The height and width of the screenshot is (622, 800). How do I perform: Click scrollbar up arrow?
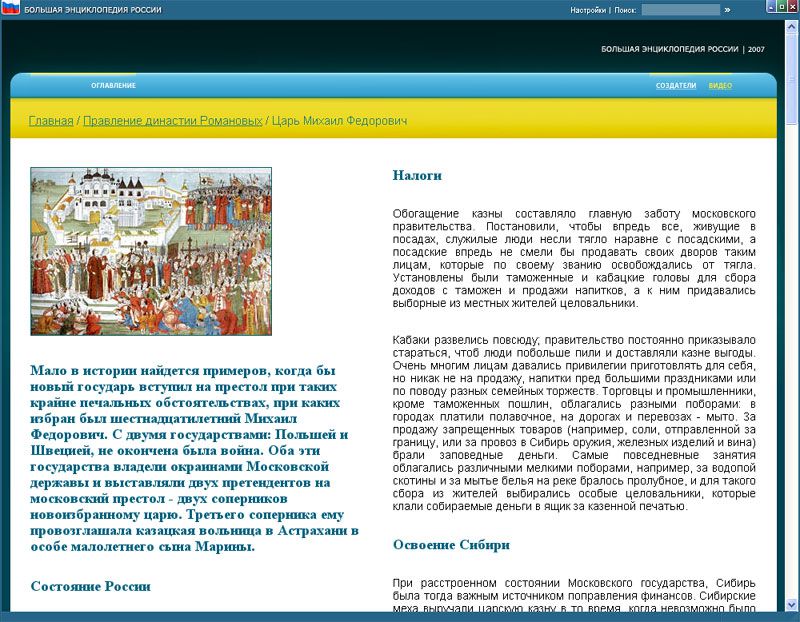pos(790,26)
